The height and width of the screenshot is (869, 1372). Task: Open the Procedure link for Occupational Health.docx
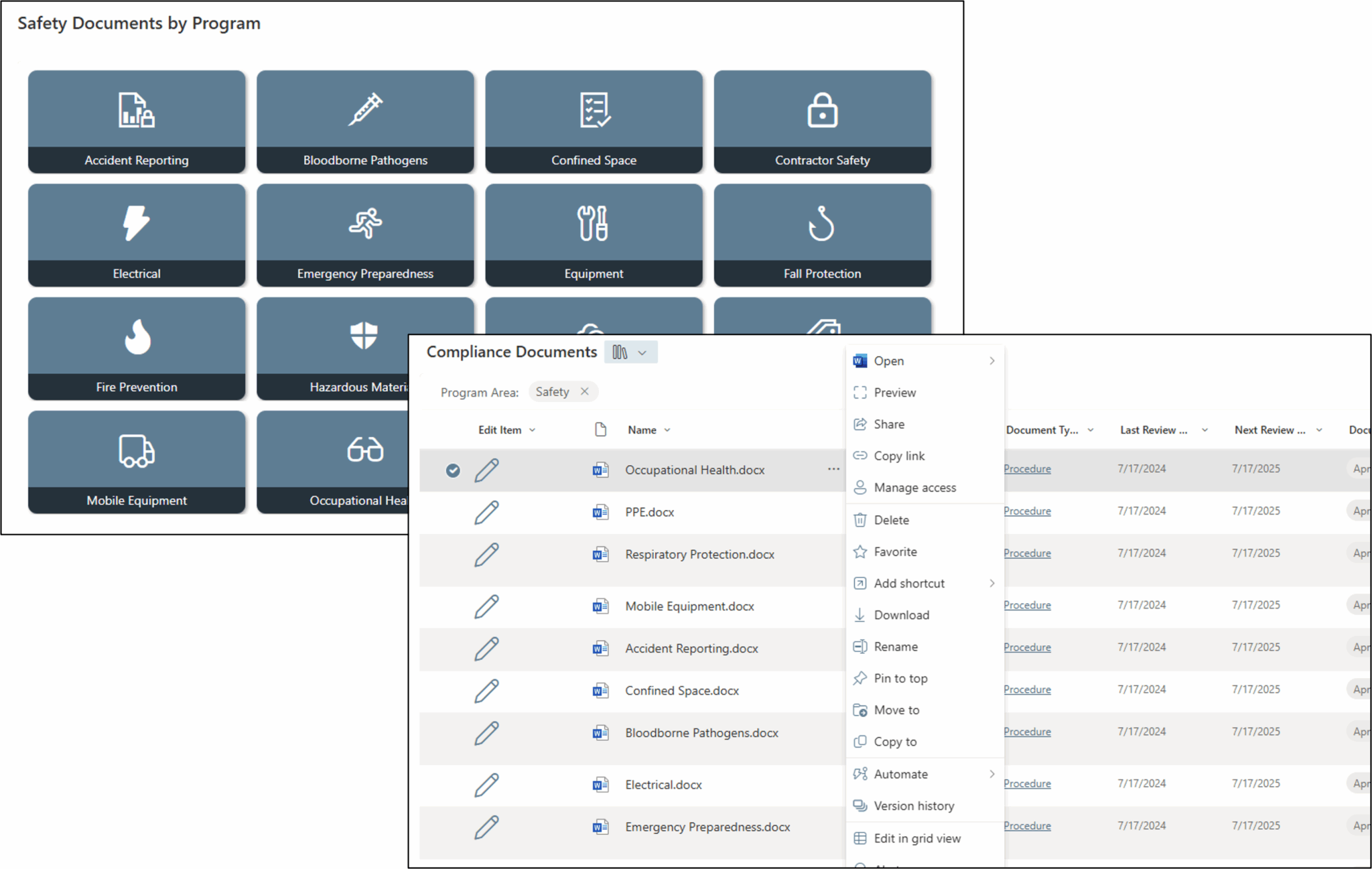pyautogui.click(x=1027, y=468)
